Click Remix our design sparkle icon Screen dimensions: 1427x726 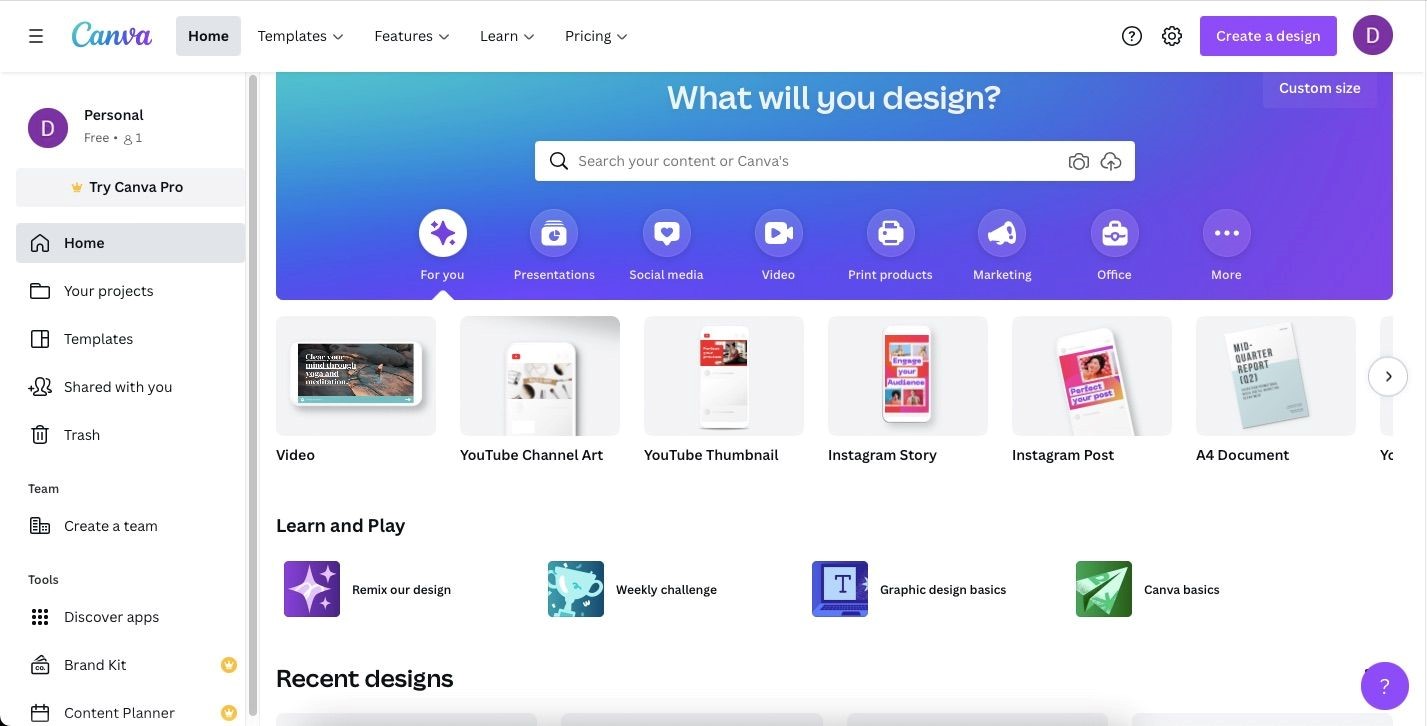(x=312, y=589)
